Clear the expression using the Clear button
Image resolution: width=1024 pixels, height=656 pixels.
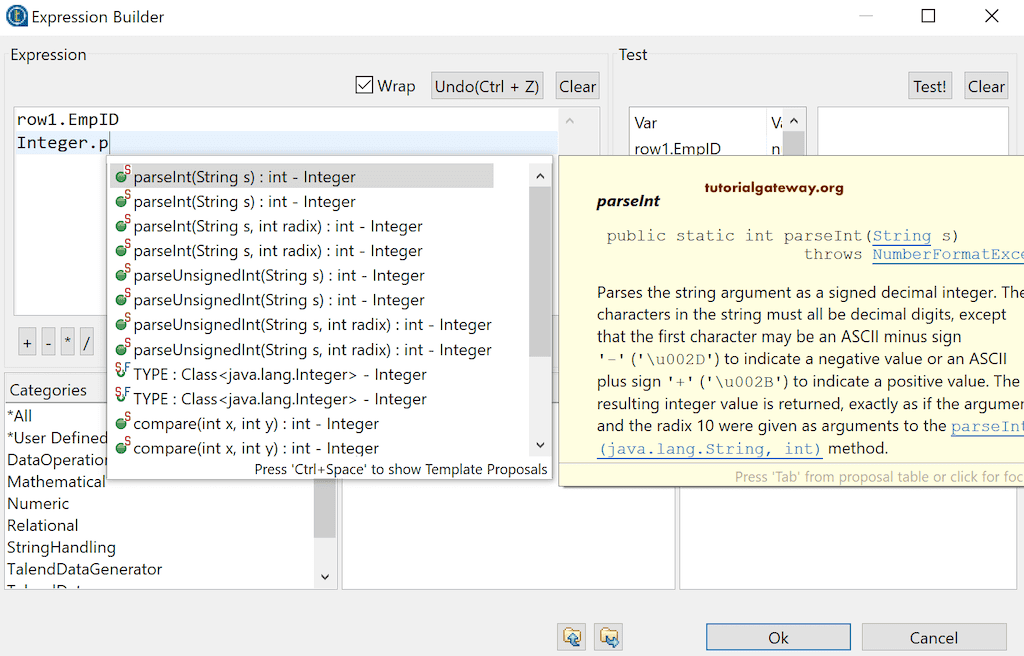pos(577,86)
